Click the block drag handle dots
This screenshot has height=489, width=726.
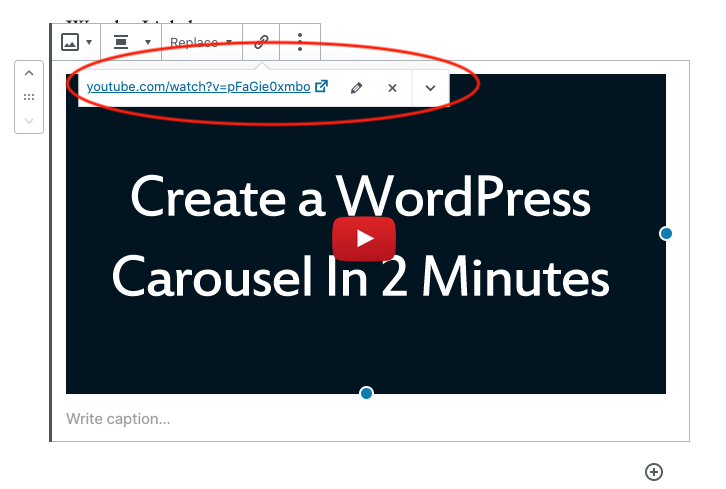[29, 97]
